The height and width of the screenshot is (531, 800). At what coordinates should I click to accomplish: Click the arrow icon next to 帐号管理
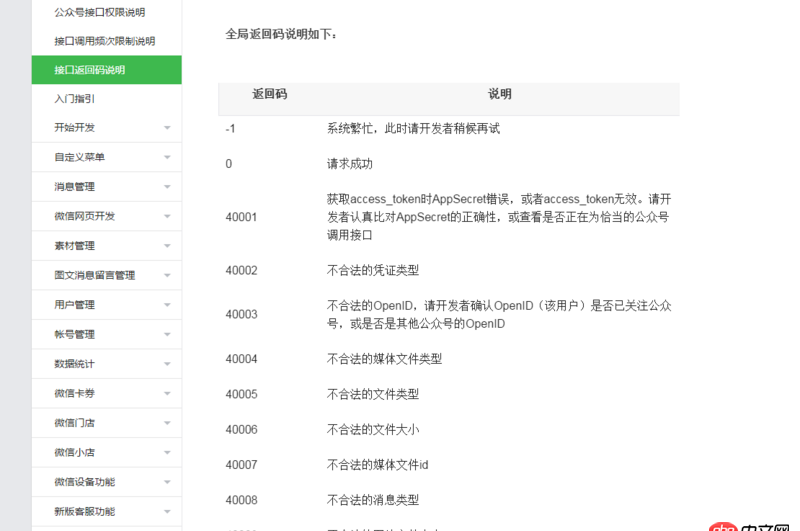pyautogui.click(x=167, y=334)
